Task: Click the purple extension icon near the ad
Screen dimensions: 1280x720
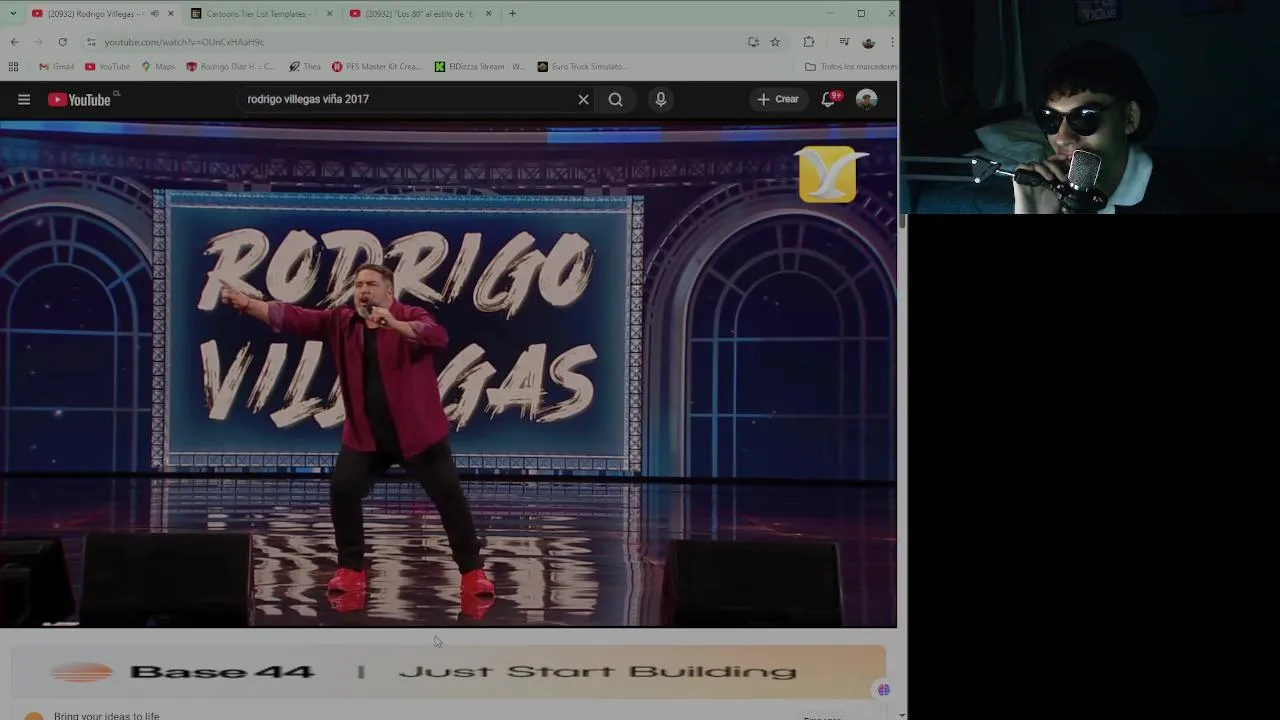Action: tap(884, 690)
